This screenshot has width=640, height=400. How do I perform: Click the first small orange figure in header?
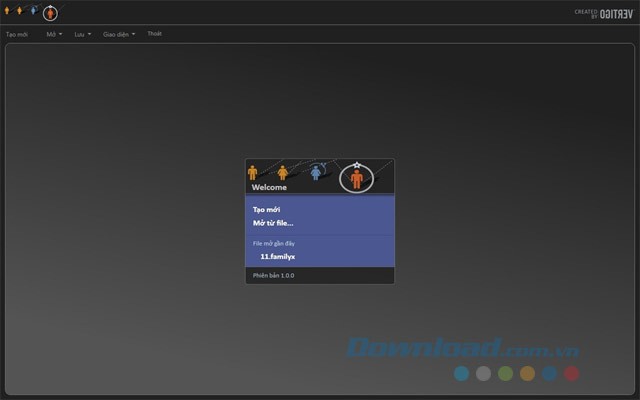click(x=9, y=11)
